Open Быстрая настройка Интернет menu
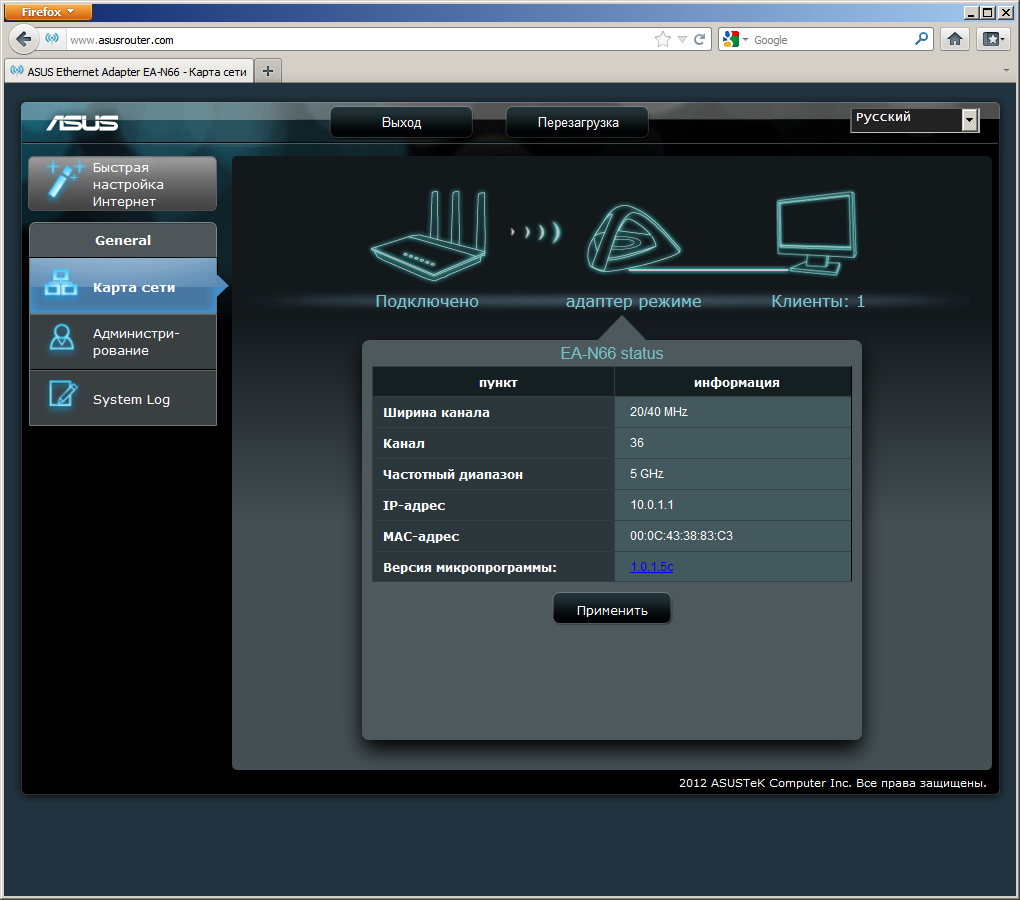This screenshot has width=1020, height=900. tap(122, 183)
